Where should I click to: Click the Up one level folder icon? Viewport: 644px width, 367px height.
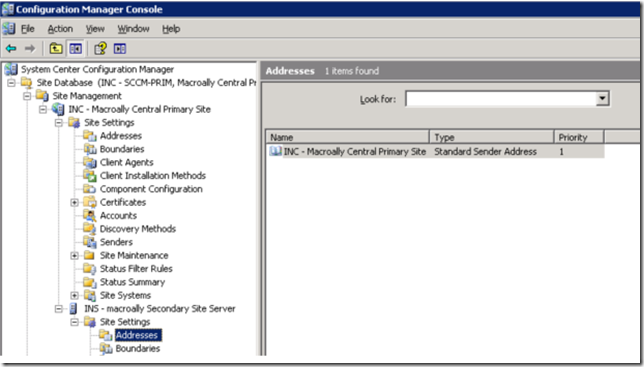click(x=56, y=49)
